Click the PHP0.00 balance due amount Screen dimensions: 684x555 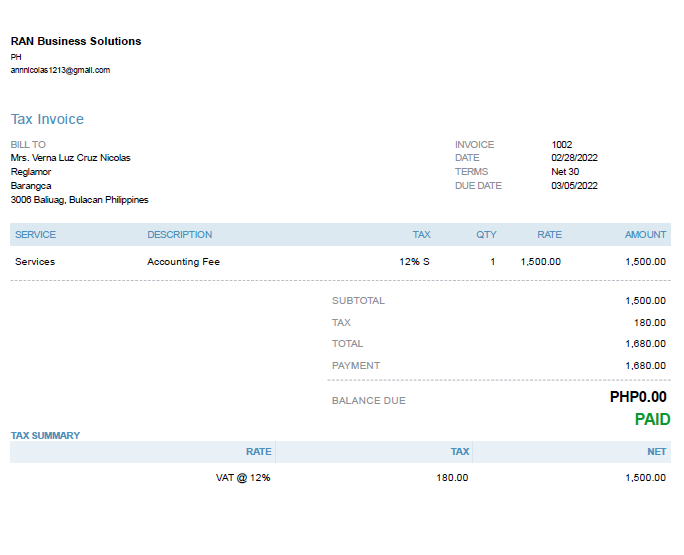[638, 397]
